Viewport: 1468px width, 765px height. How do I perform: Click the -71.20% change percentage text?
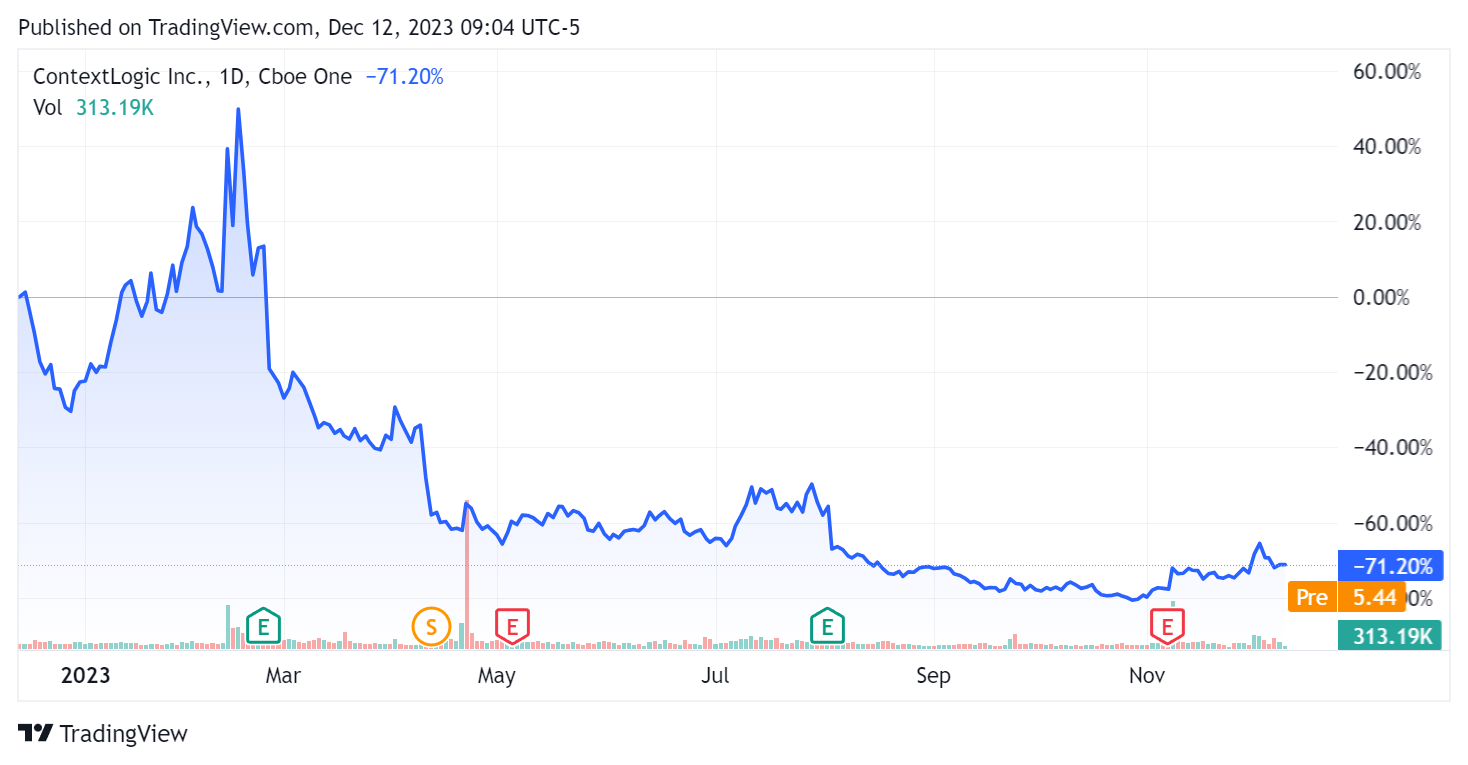click(x=404, y=76)
